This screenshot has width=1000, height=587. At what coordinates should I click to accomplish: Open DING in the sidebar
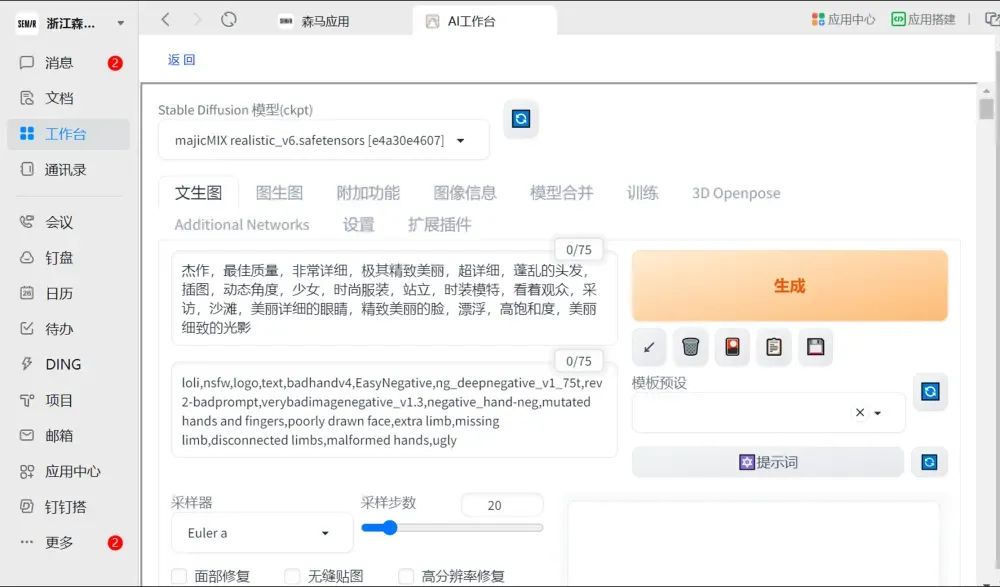pos(68,364)
